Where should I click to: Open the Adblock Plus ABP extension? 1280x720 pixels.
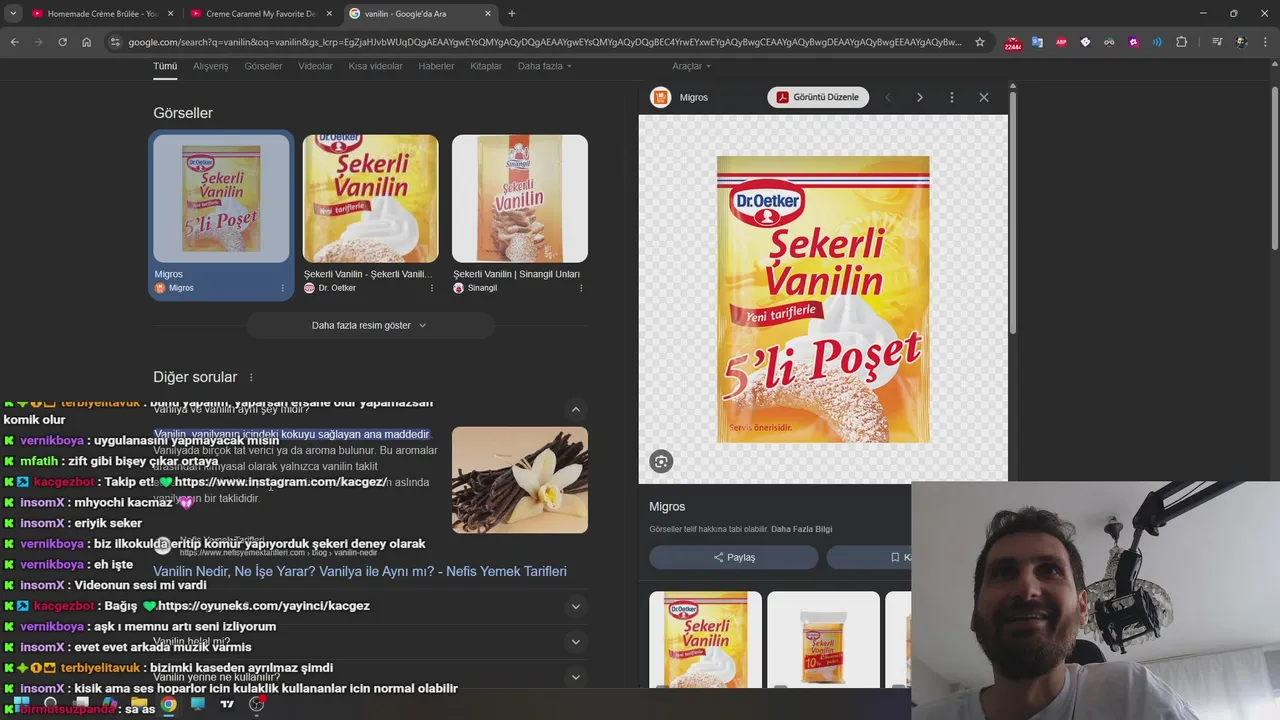[x=1061, y=42]
